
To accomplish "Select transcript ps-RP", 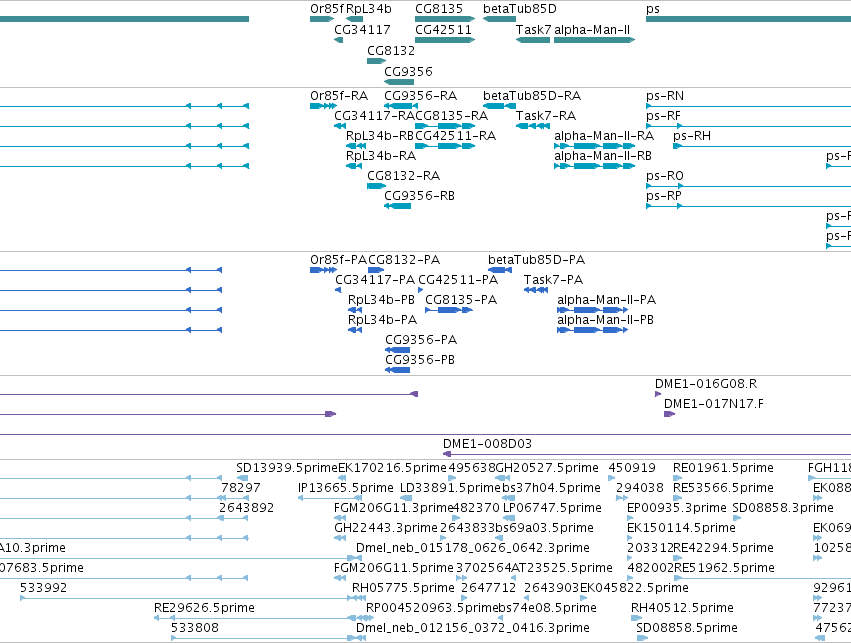I will 664,196.
